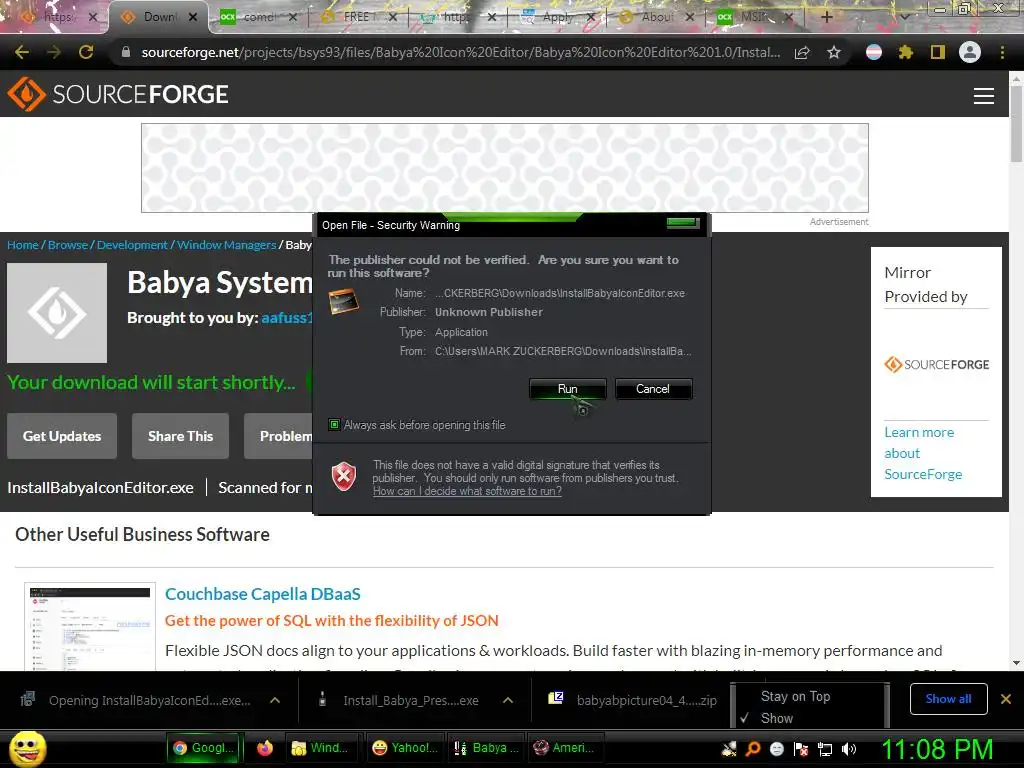
Task: Open the Yahoo taskbar window
Action: (x=405, y=748)
